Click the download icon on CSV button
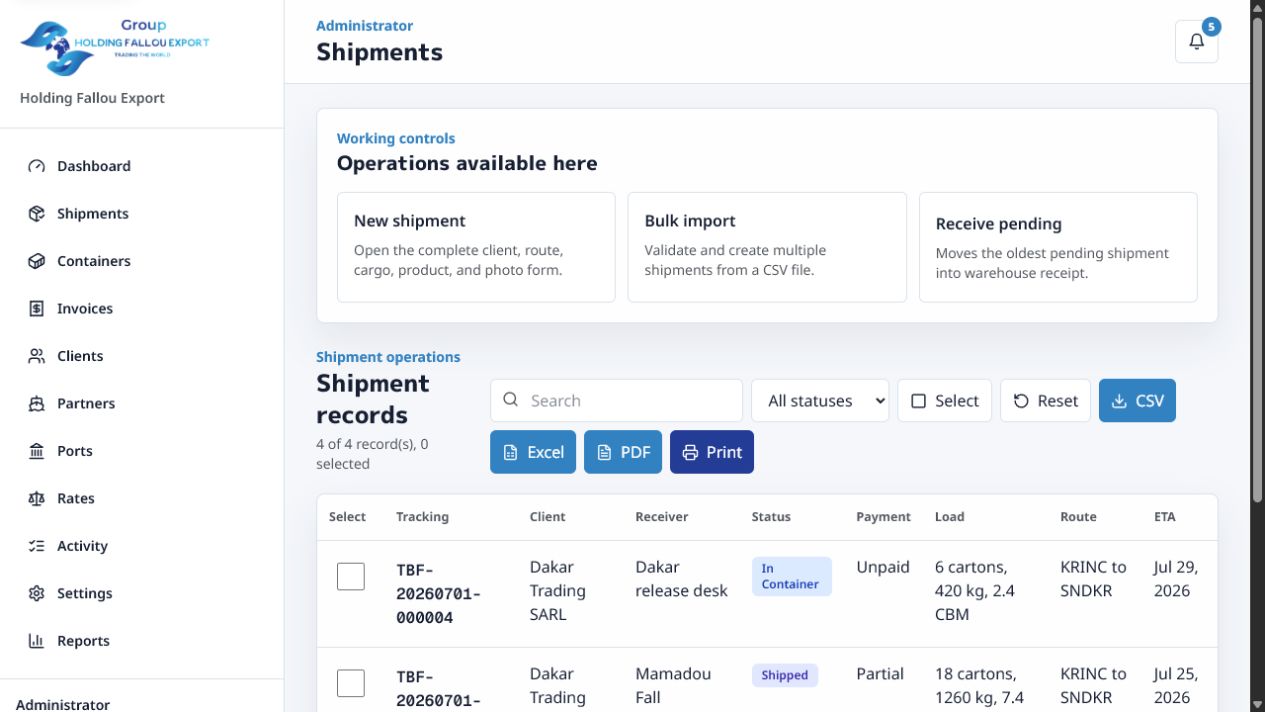Screen dimensions: 1265x712 click(x=1119, y=401)
